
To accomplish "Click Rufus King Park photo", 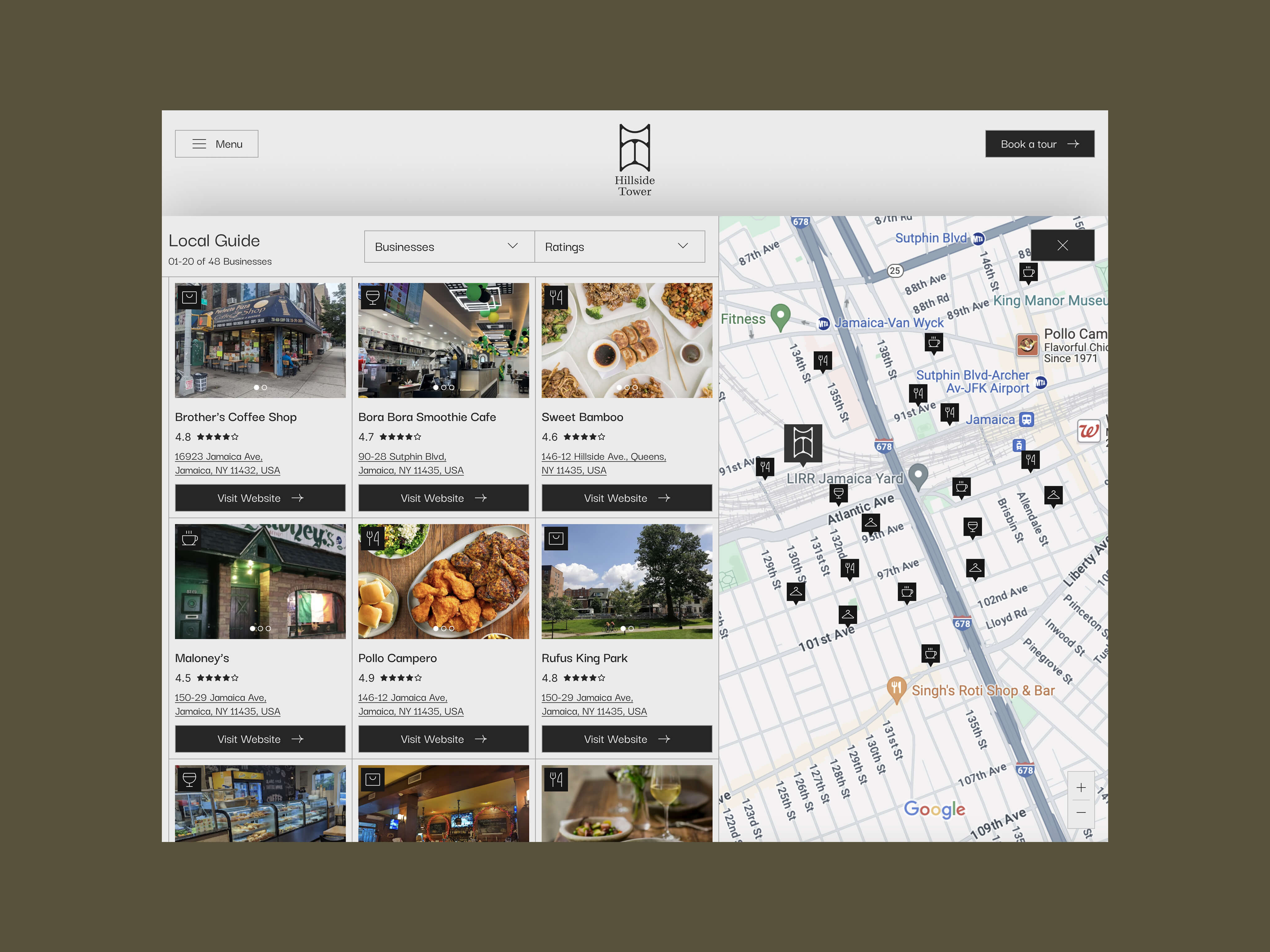I will click(627, 581).
